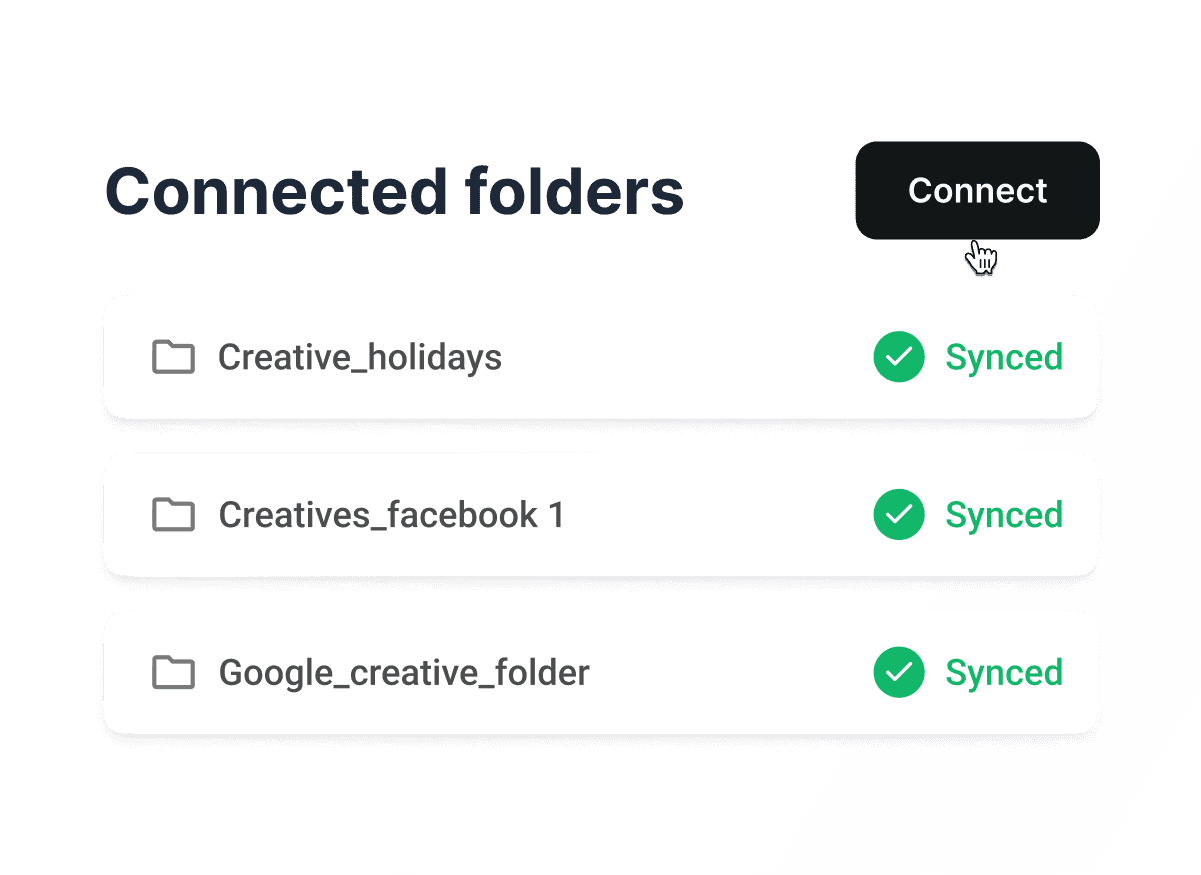Click the green checkmark in Google_creative_folder row

click(899, 673)
